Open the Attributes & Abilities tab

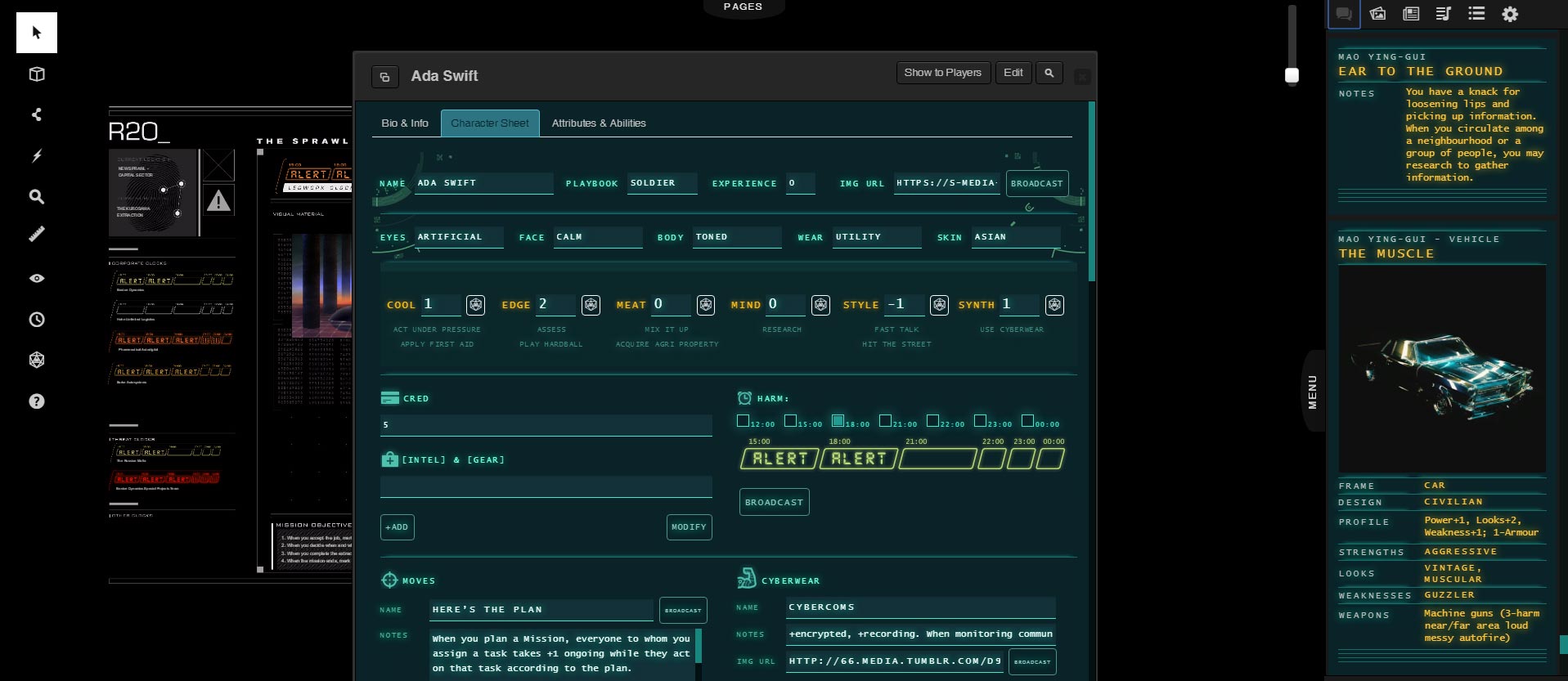coord(599,123)
